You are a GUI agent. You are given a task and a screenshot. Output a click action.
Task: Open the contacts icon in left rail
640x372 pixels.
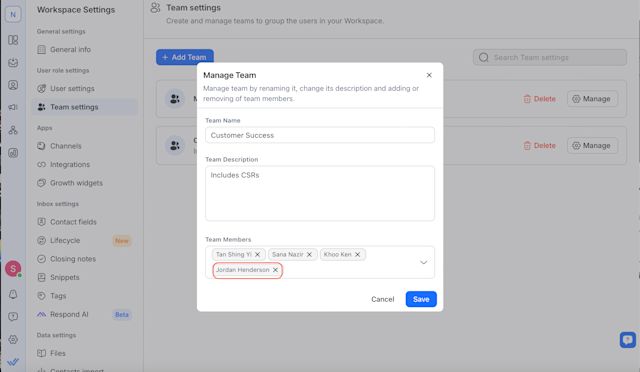pos(13,85)
